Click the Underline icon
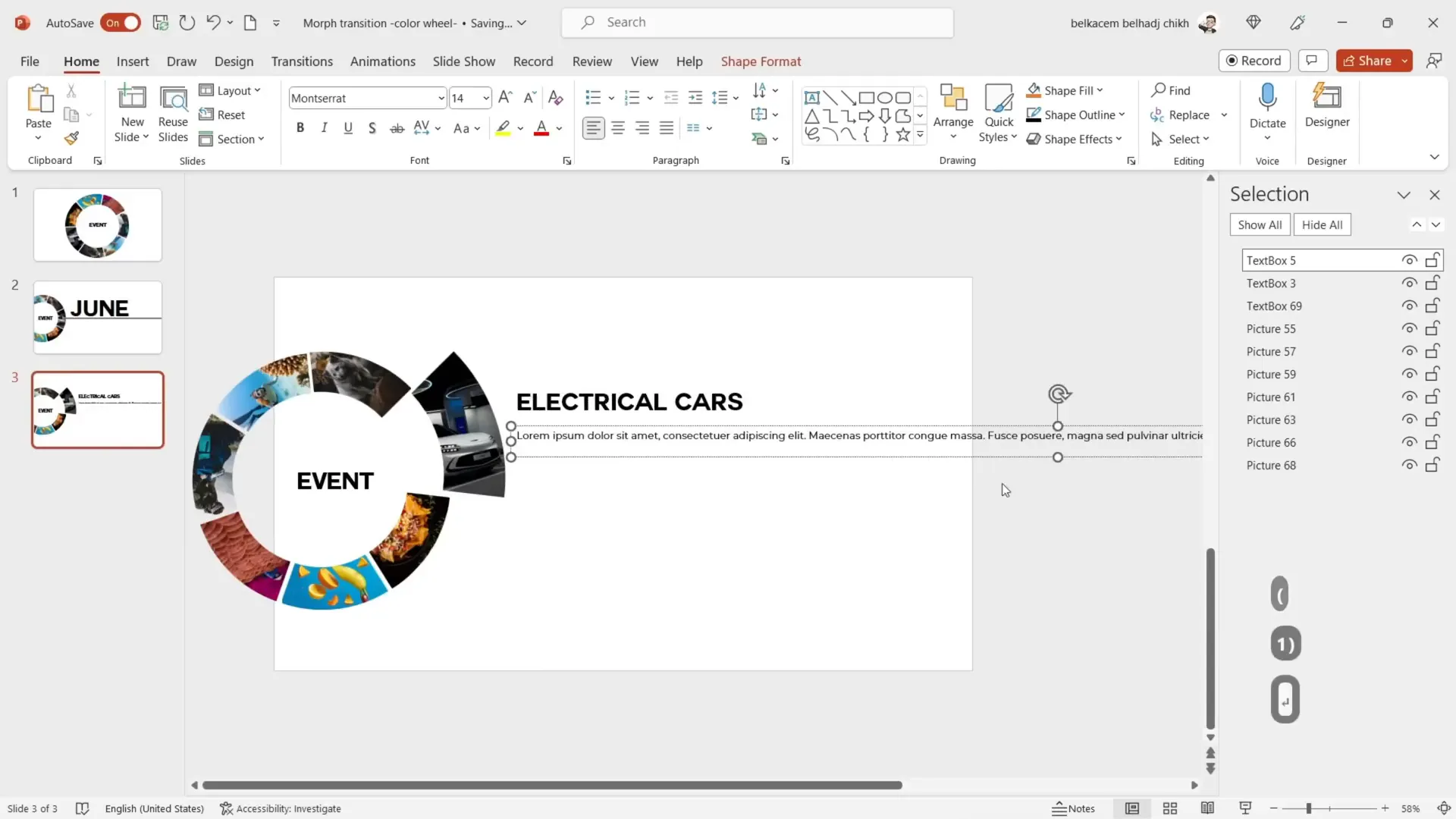This screenshot has height=819, width=1456. (x=348, y=128)
